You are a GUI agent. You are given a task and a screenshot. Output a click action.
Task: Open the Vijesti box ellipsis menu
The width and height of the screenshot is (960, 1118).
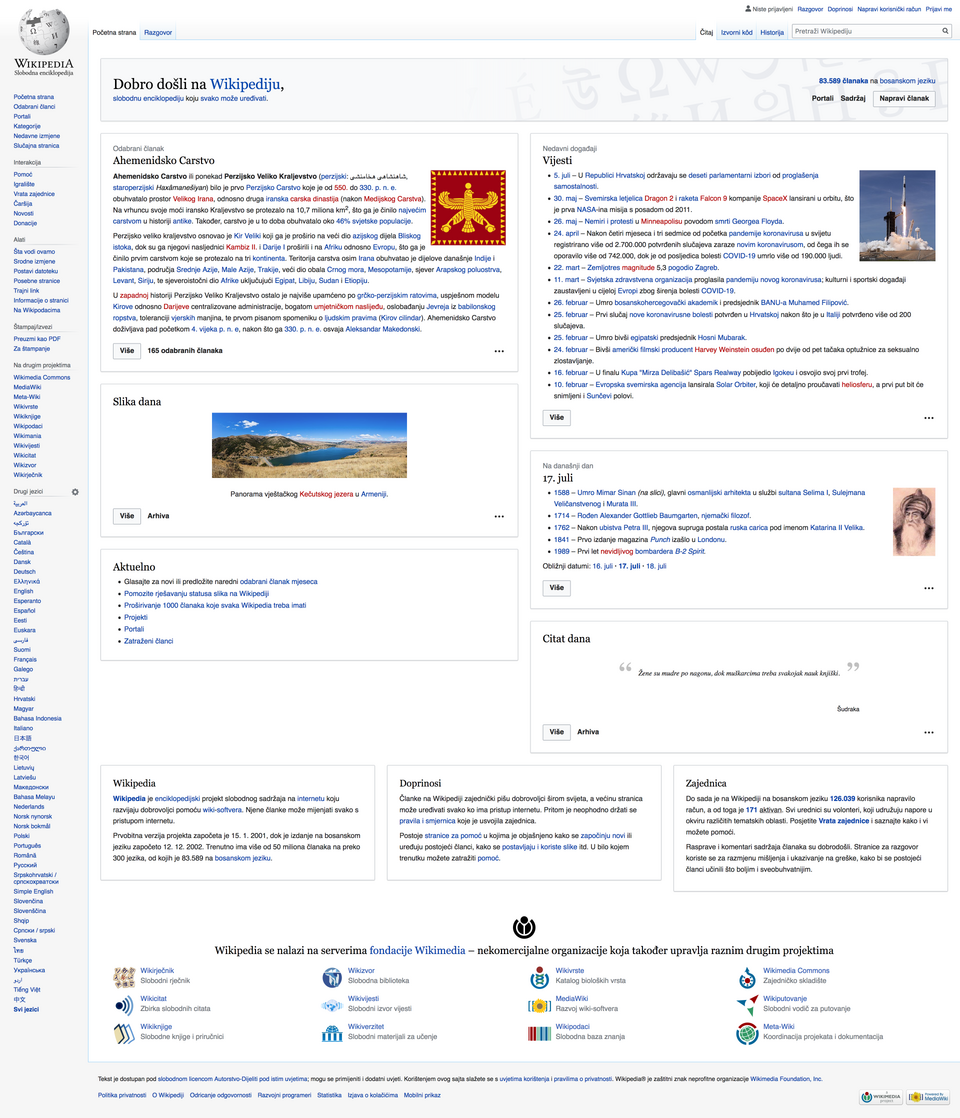tap(929, 418)
